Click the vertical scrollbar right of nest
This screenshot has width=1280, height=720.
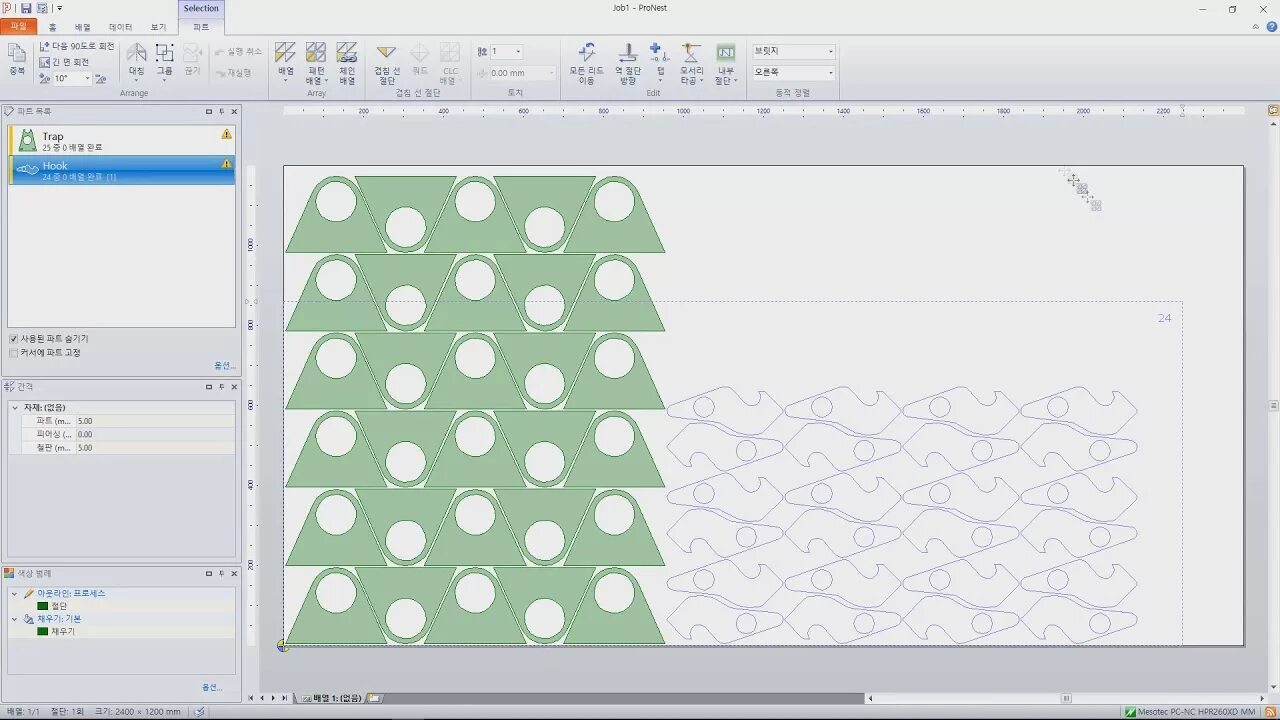[1273, 405]
